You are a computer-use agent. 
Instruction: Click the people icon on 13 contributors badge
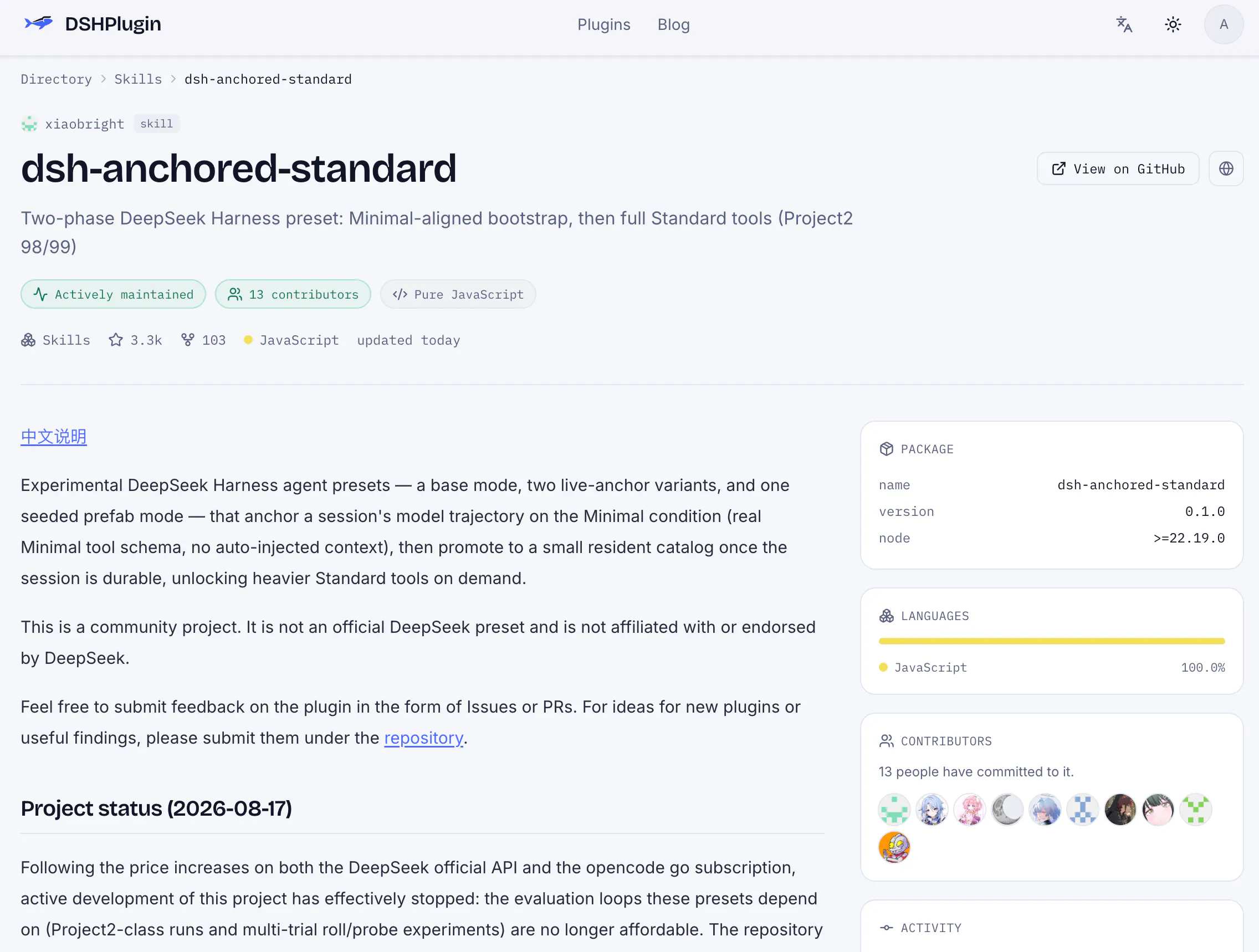coord(235,294)
